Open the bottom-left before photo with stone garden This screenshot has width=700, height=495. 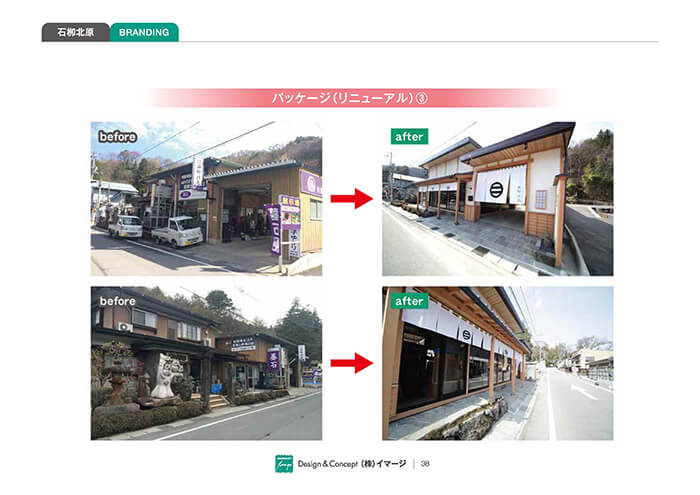point(206,363)
